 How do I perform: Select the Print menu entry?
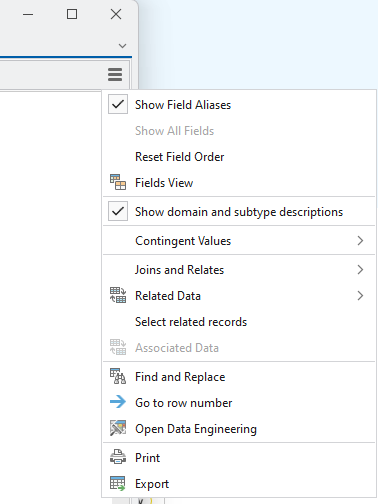click(x=239, y=458)
